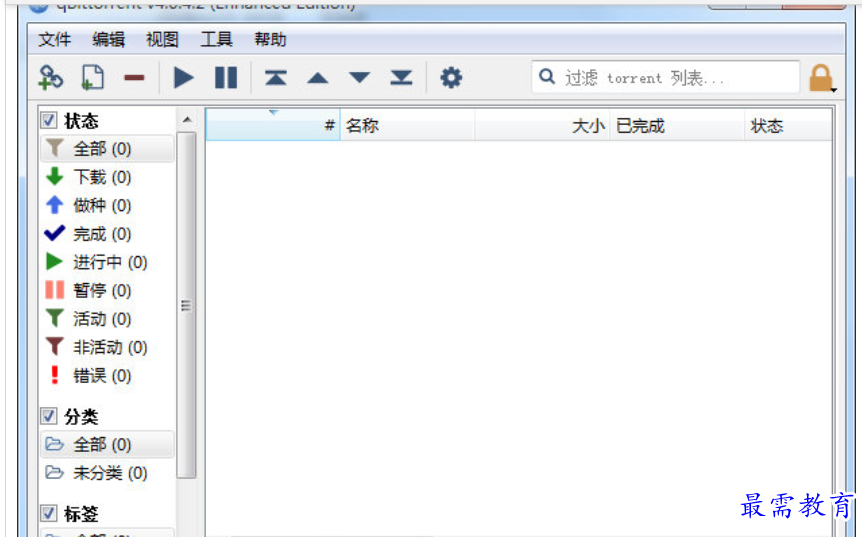Open the lock icon dropdown arrow

tap(834, 90)
